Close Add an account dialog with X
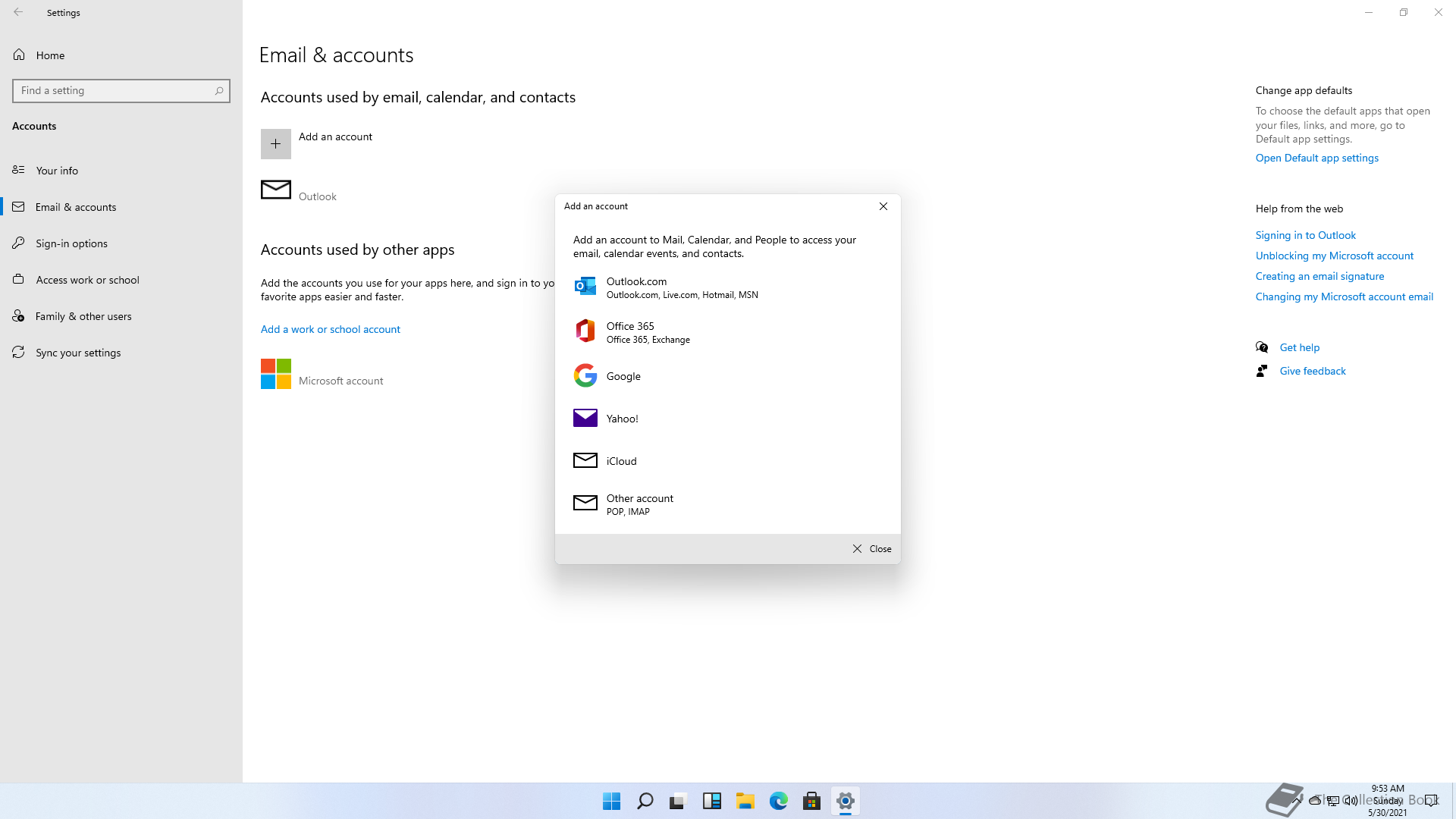This screenshot has height=819, width=1456. [883, 206]
